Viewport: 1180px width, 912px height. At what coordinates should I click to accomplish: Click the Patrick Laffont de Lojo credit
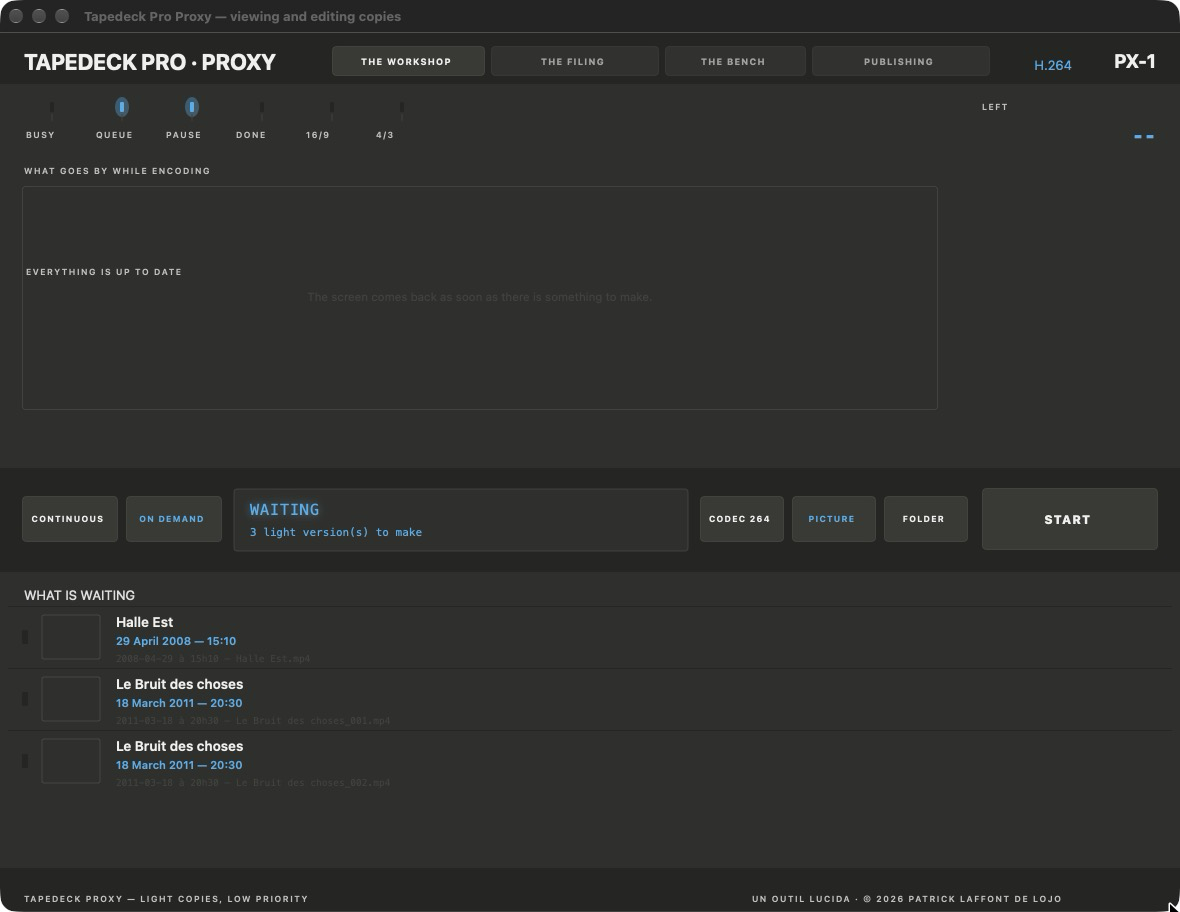pyautogui.click(x=984, y=898)
